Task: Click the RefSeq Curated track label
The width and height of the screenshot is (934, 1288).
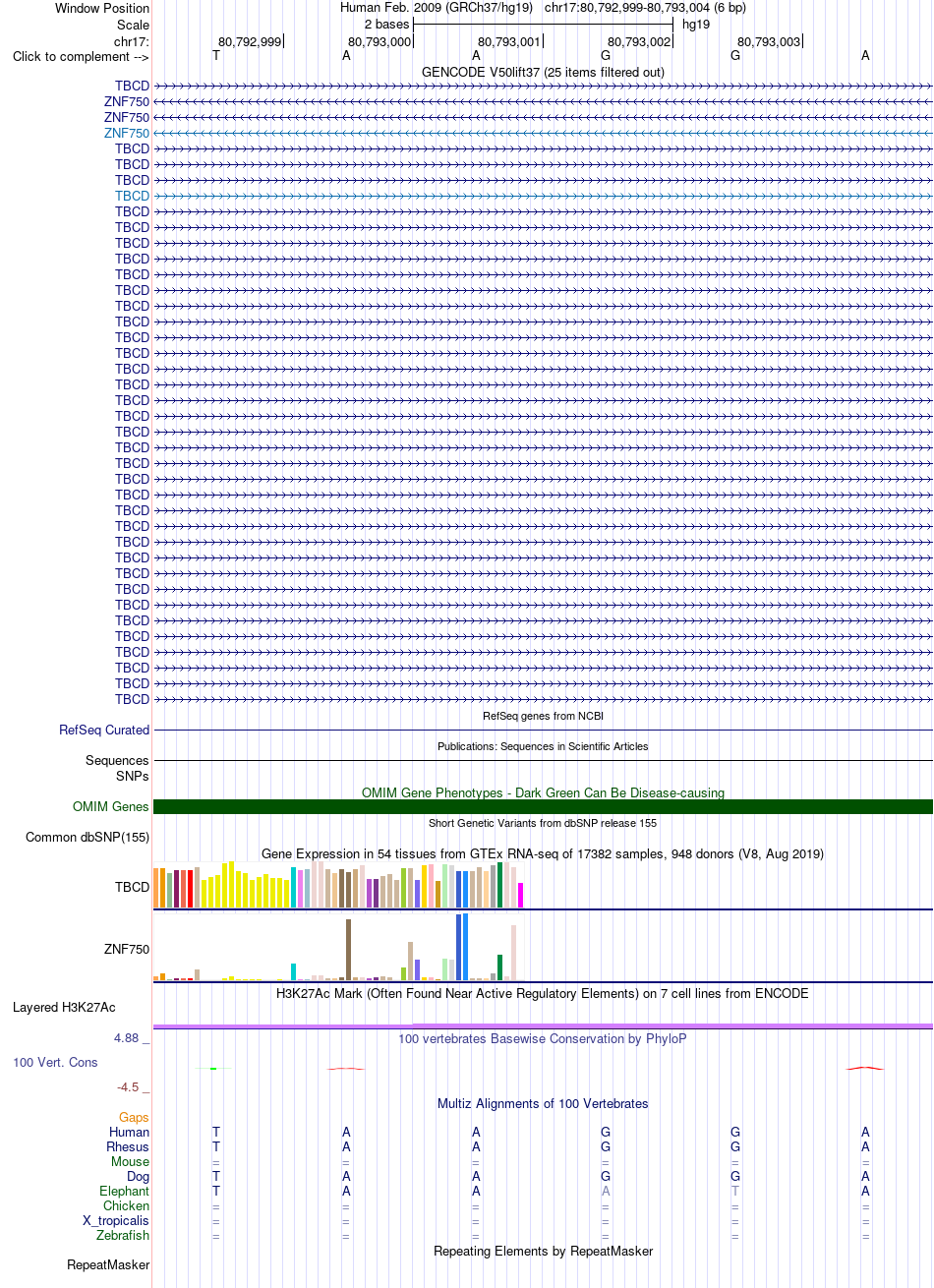Action: point(104,731)
